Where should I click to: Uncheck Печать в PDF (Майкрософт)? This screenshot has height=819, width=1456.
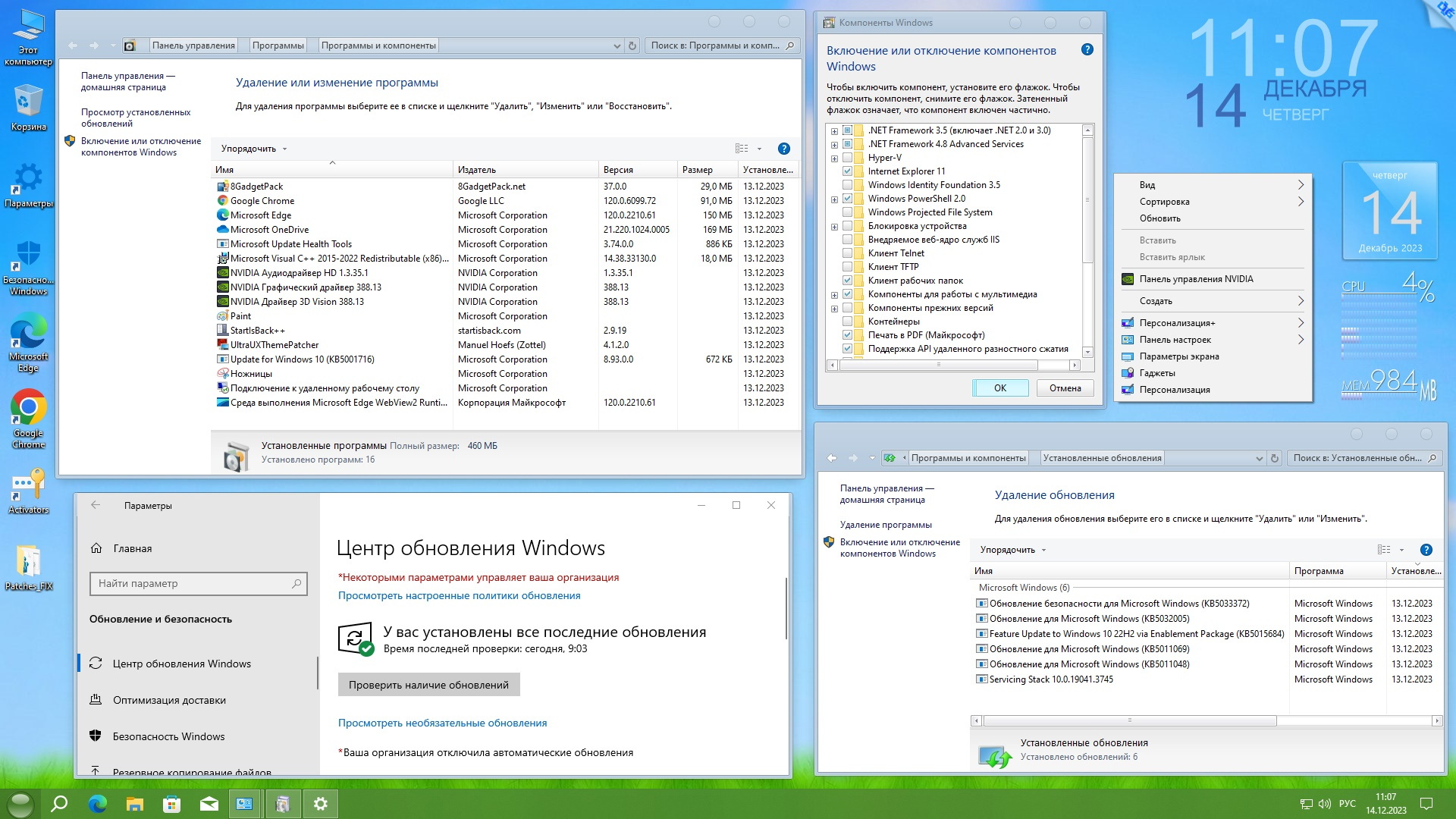pyautogui.click(x=848, y=335)
